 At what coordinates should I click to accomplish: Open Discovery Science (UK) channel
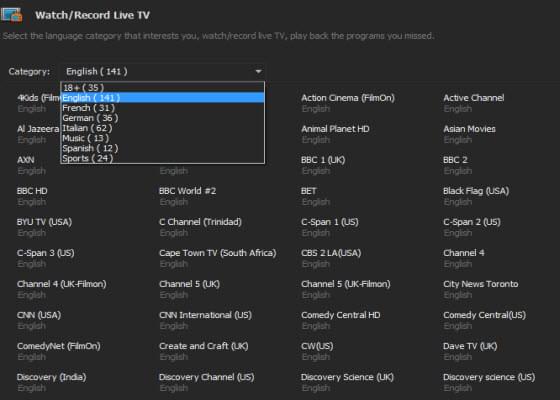pyautogui.click(x=347, y=378)
